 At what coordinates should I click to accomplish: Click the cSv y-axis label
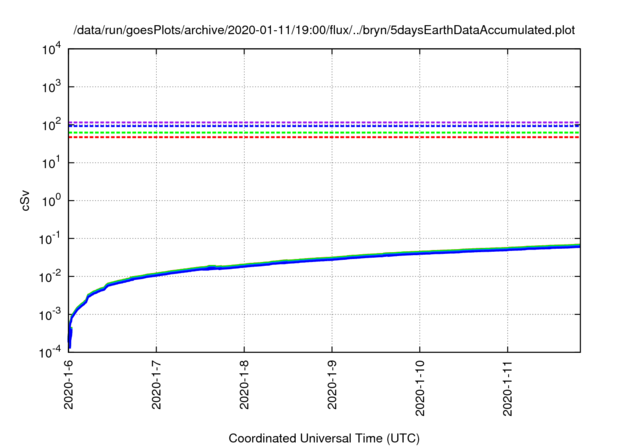25,200
